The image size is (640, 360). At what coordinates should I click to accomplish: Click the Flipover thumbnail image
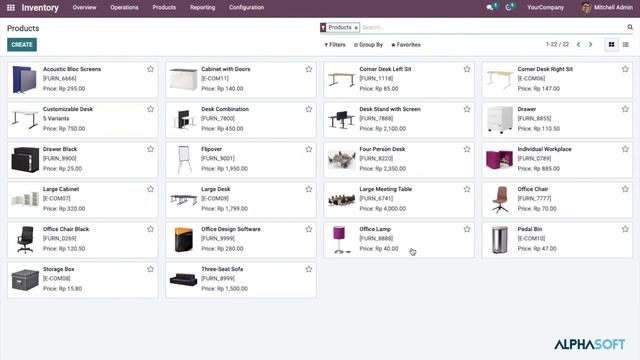[x=183, y=160]
